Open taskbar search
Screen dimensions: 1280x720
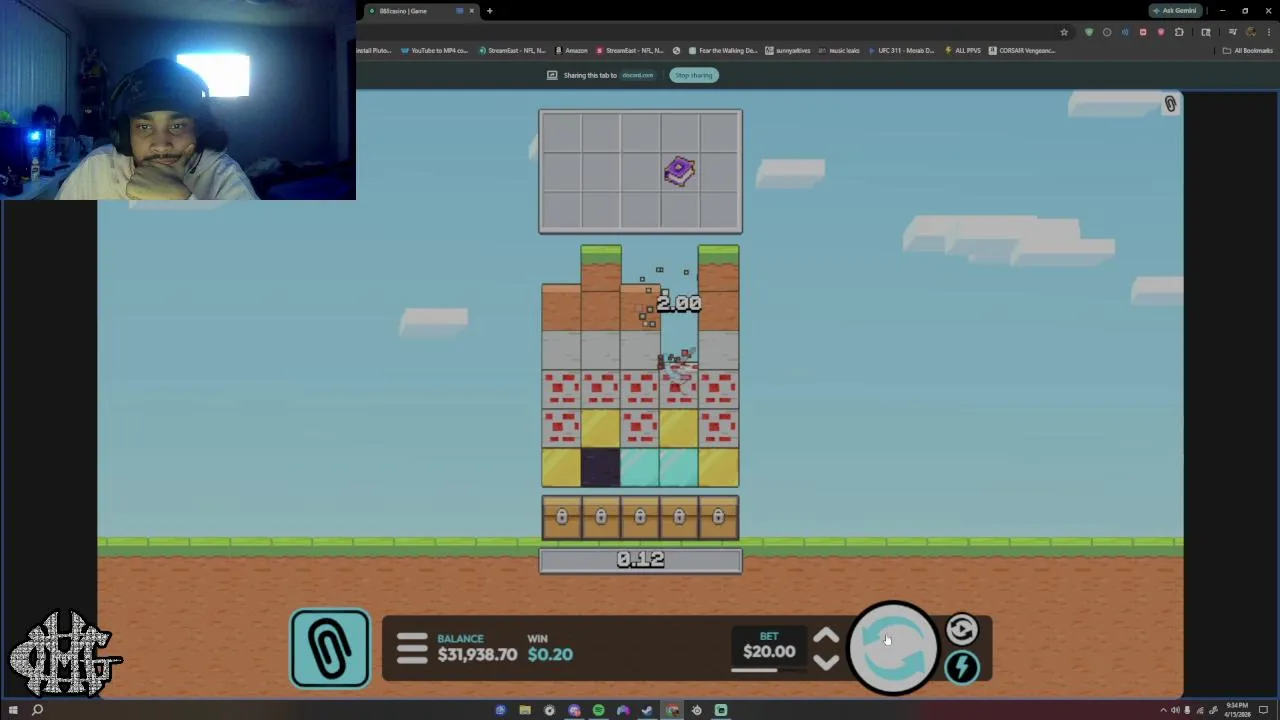click(37, 710)
